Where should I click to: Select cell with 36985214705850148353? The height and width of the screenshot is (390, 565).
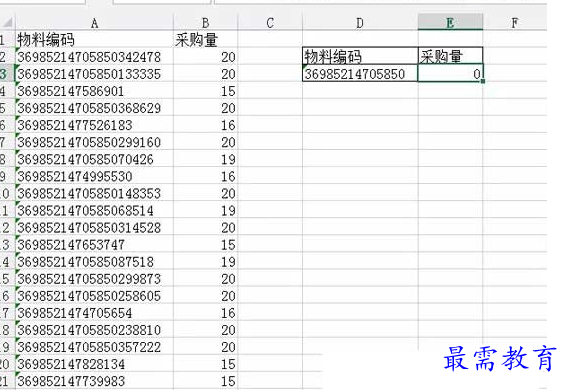(94, 193)
